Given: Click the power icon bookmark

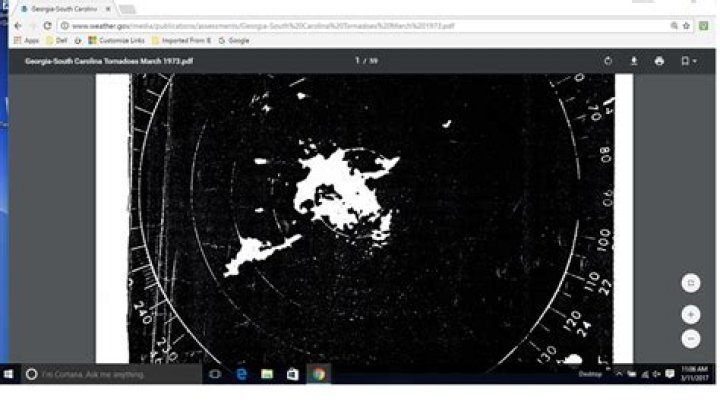Looking at the screenshot, I should coord(78,40).
